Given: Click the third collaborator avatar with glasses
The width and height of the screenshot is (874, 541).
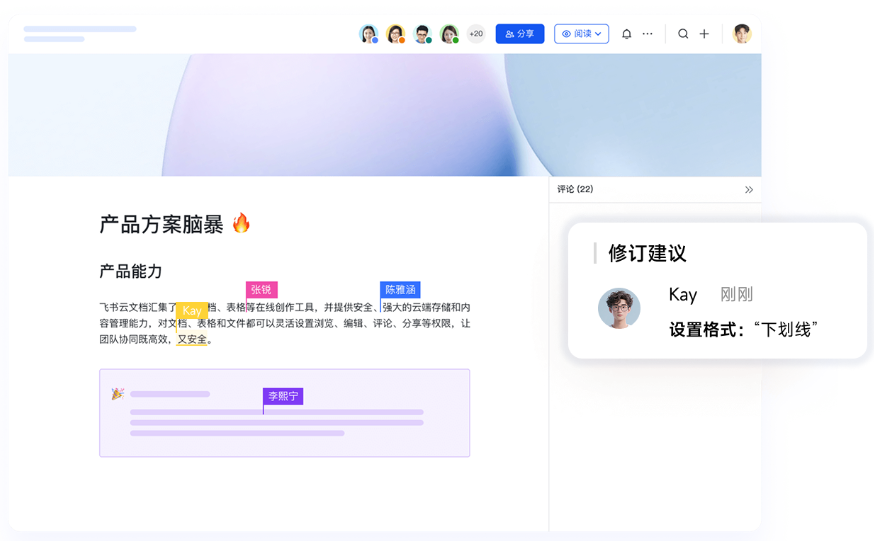Looking at the screenshot, I should click(x=422, y=34).
